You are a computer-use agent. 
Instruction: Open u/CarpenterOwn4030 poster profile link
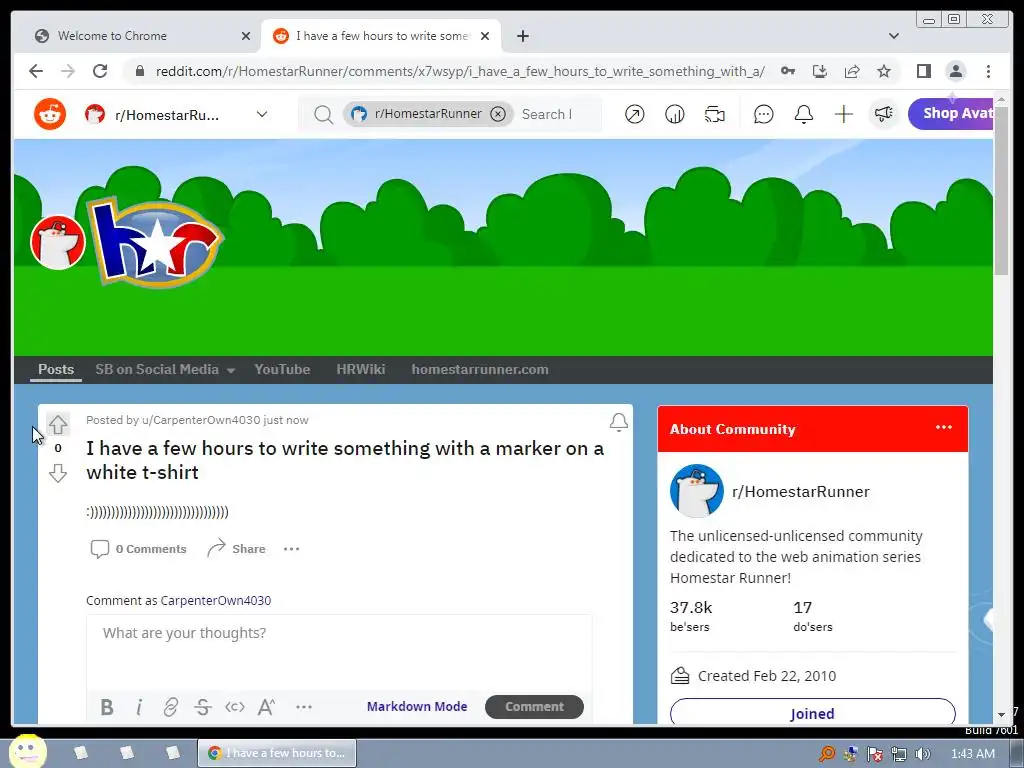point(201,420)
